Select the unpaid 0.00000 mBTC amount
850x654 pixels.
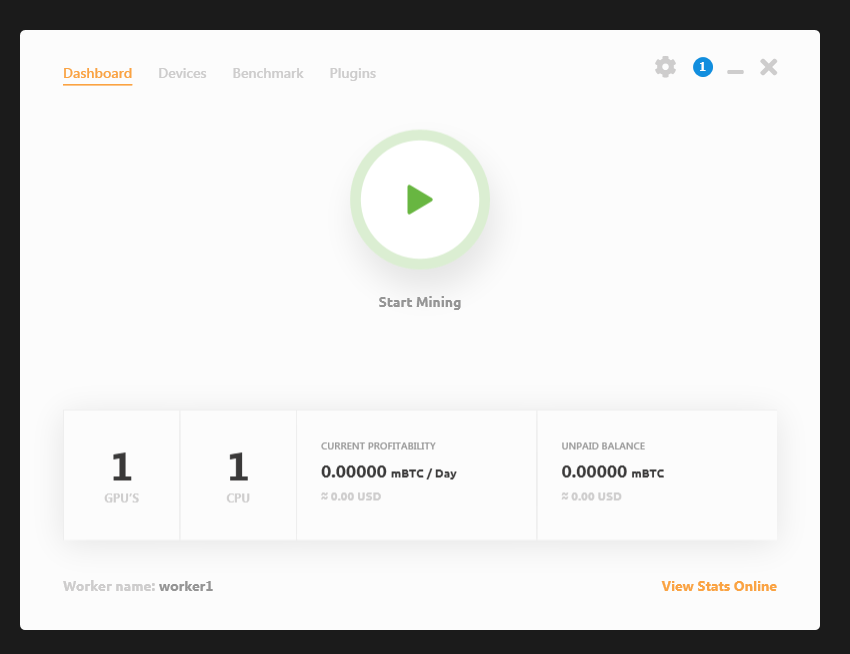click(612, 472)
